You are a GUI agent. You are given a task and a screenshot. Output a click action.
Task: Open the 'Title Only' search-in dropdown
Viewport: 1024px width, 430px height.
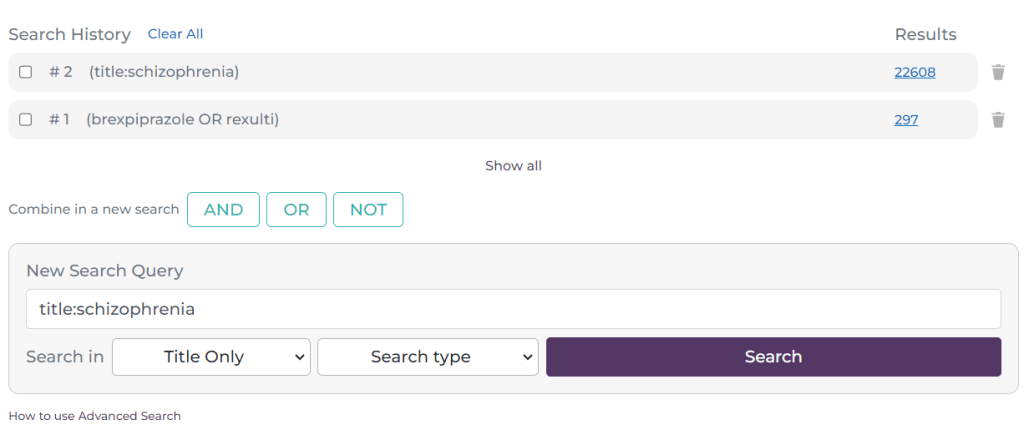(x=211, y=357)
